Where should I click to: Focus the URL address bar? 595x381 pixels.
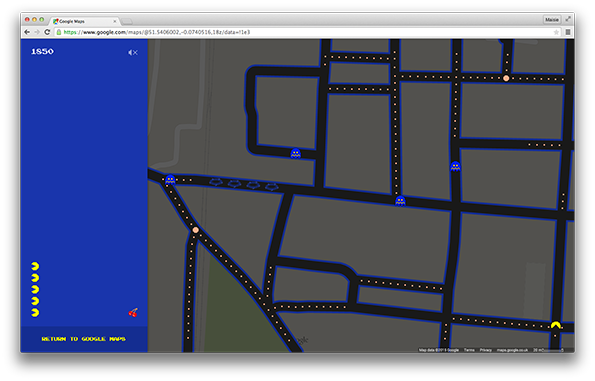coord(307,32)
